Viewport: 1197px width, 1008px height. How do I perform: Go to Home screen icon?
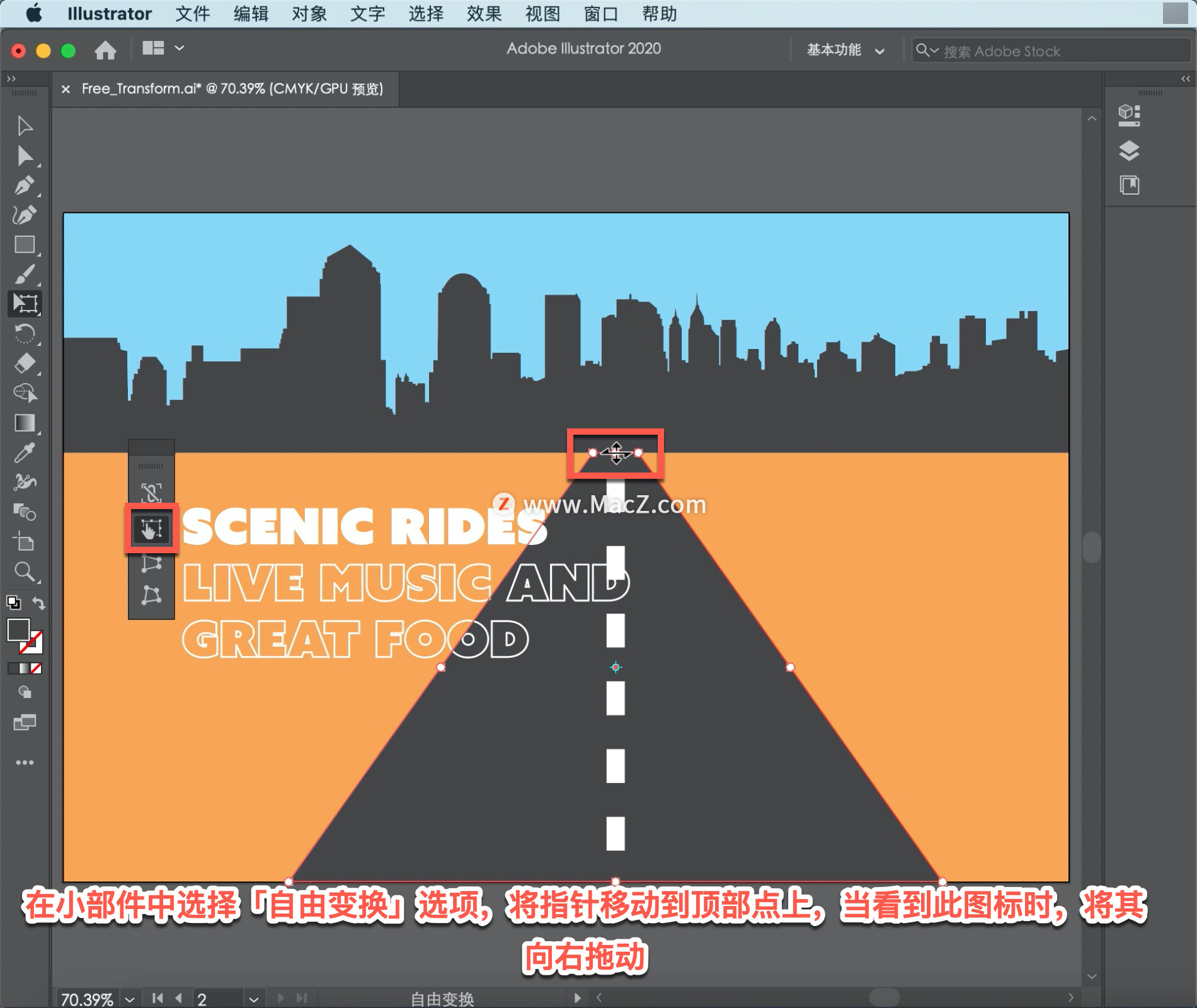click(105, 50)
